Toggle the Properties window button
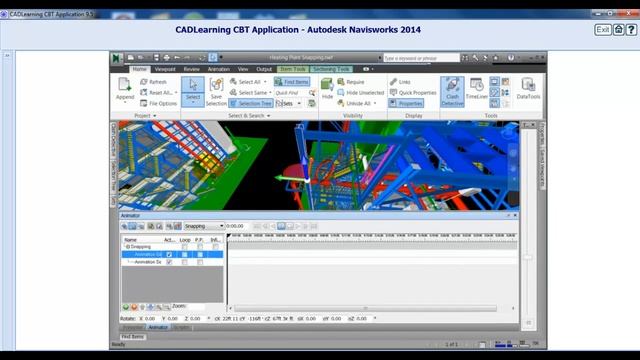The image size is (640, 360). coord(406,104)
